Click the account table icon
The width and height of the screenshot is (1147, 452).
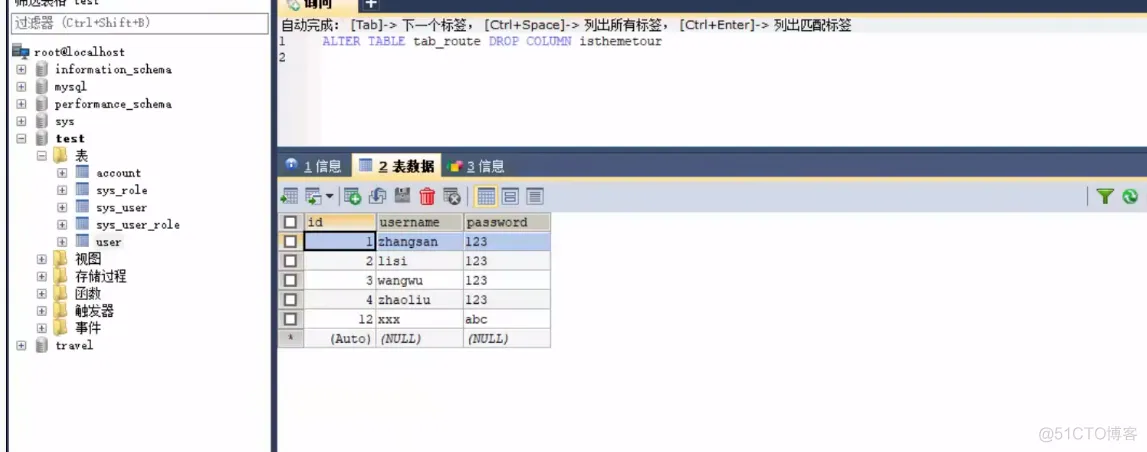pos(82,173)
